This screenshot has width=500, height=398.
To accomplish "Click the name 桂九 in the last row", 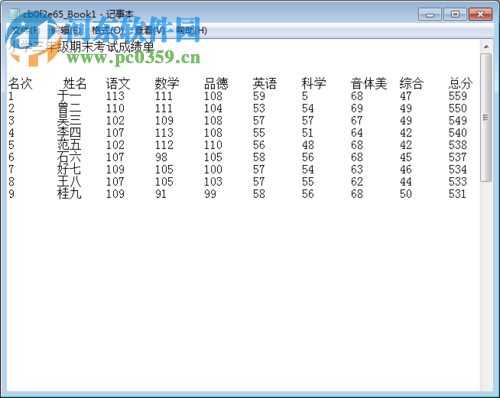I will pos(69,194).
